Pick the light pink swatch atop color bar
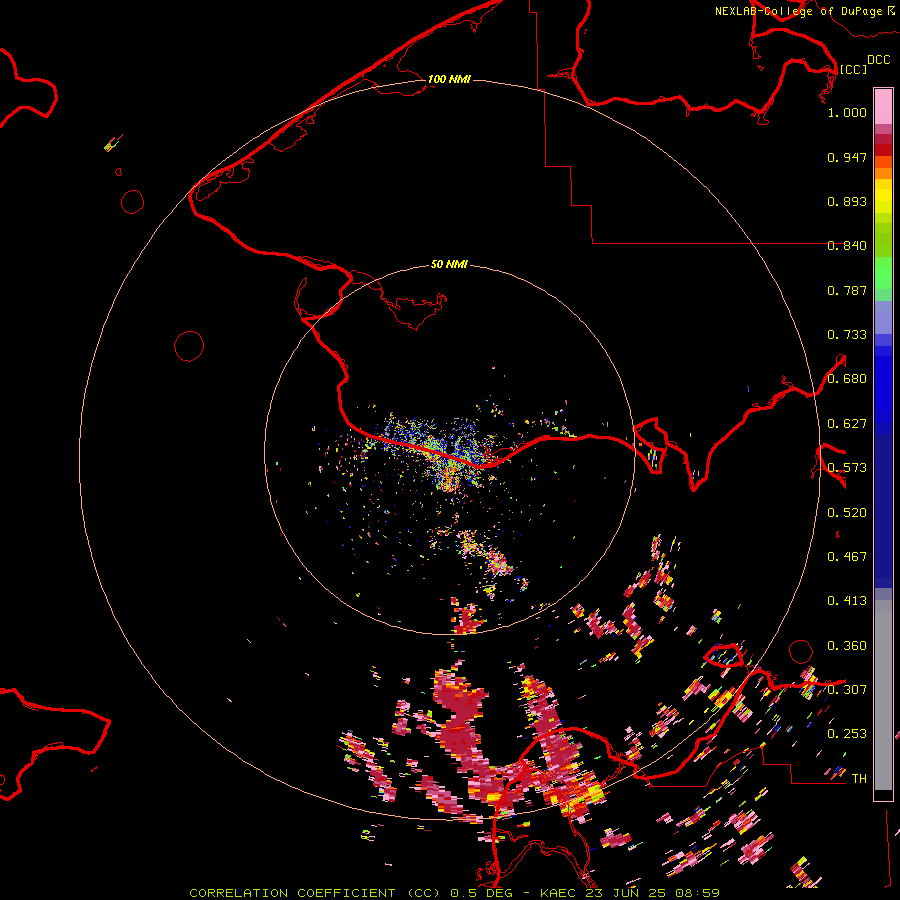900x900 pixels. click(883, 106)
